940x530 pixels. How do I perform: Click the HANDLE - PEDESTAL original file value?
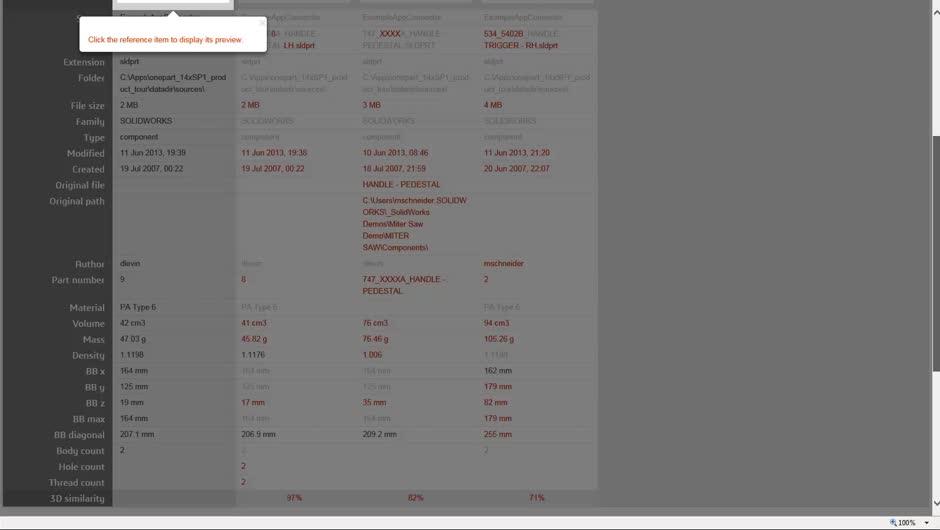401,185
